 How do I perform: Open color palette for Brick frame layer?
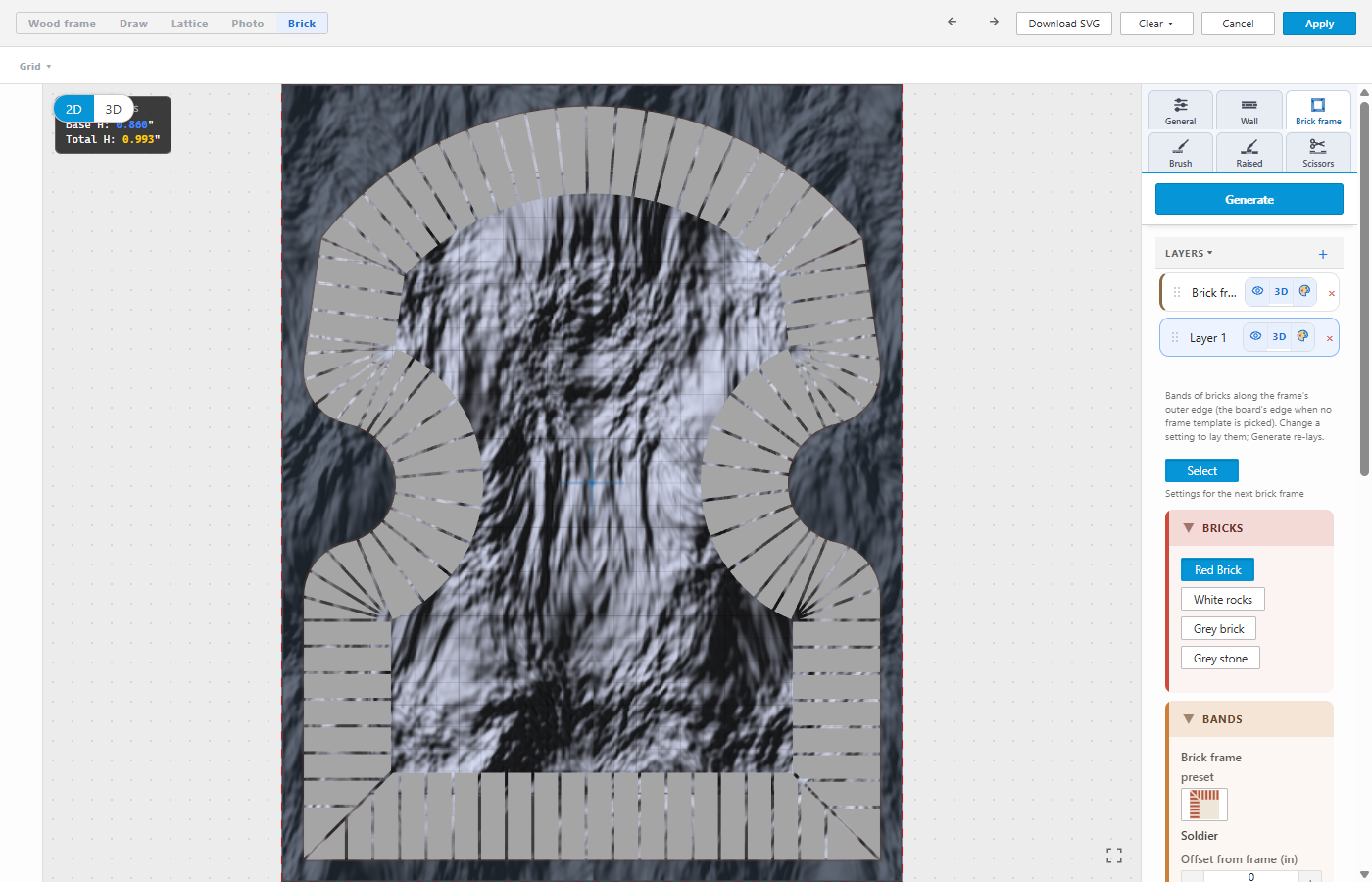tap(1304, 291)
